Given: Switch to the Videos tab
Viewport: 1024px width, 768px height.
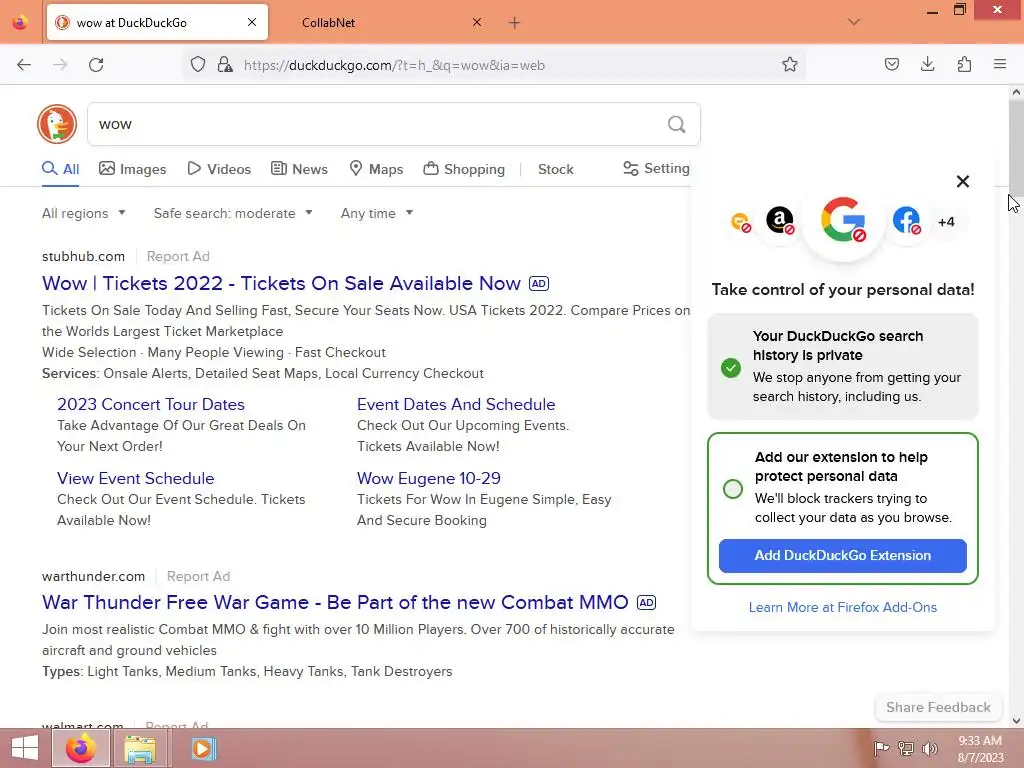Looking at the screenshot, I should pos(219,169).
